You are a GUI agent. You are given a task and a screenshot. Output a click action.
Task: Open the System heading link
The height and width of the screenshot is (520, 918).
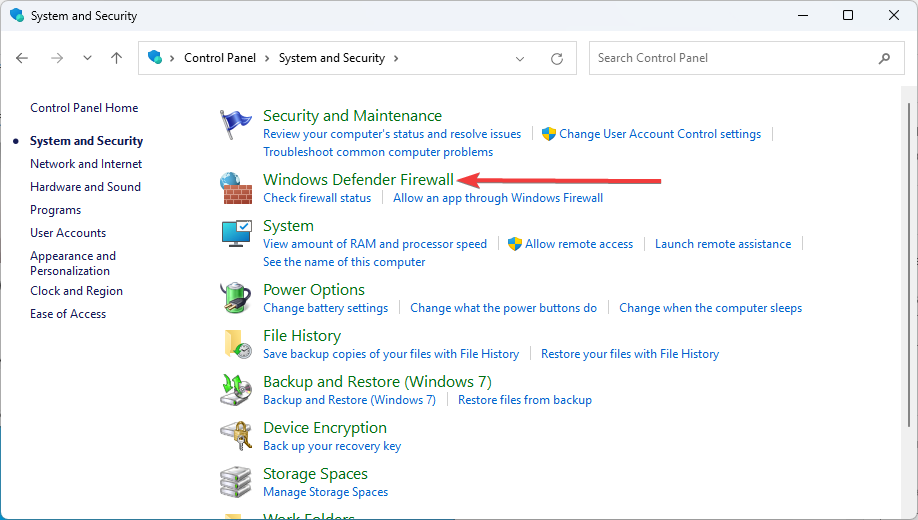click(288, 225)
